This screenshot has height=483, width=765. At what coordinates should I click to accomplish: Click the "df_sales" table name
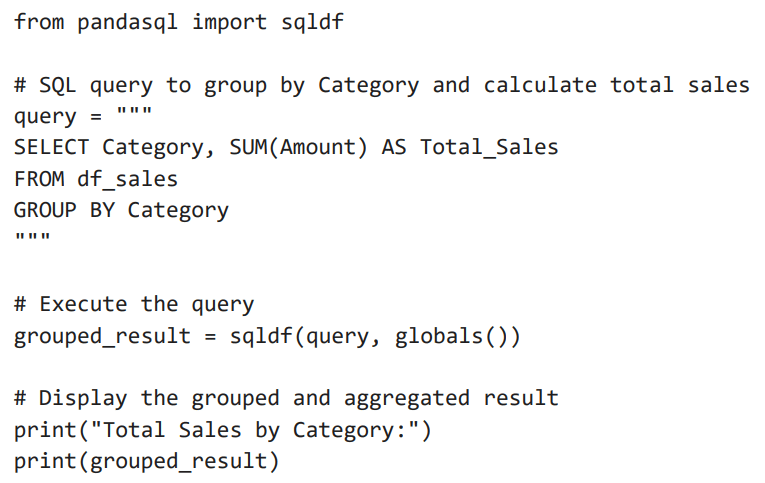click(x=127, y=179)
